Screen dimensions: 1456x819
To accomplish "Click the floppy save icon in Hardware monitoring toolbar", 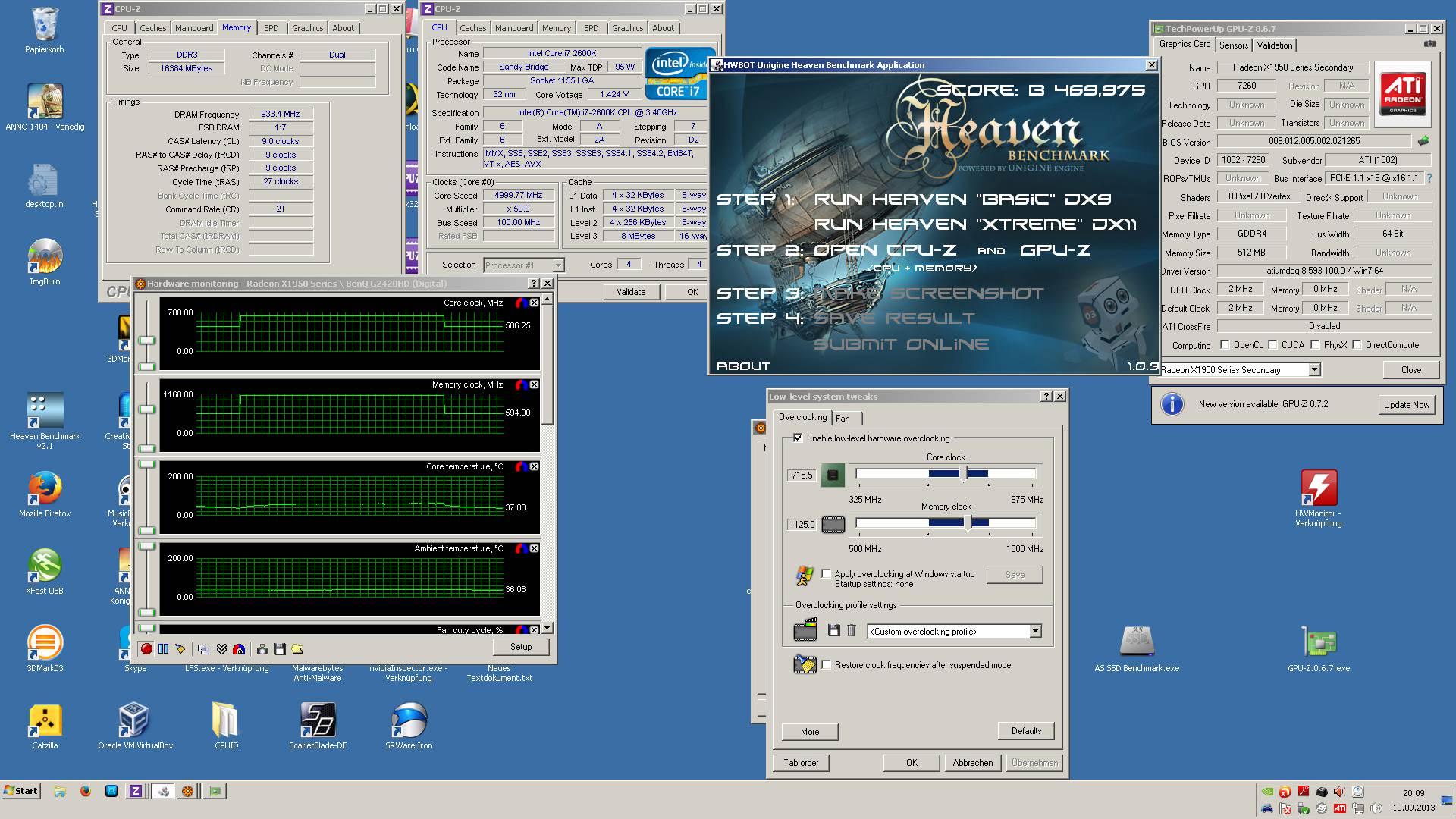I will pyautogui.click(x=279, y=649).
